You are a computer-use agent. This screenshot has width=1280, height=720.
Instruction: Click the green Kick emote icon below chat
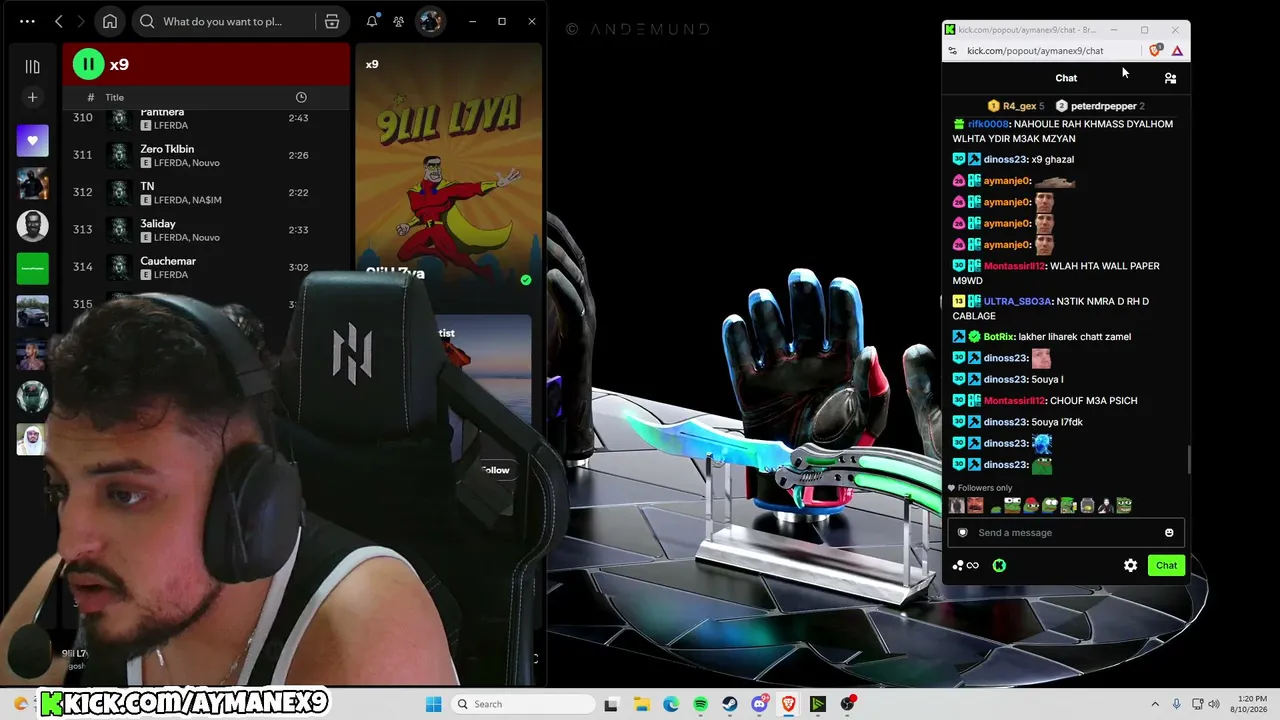pyautogui.click(x=999, y=566)
